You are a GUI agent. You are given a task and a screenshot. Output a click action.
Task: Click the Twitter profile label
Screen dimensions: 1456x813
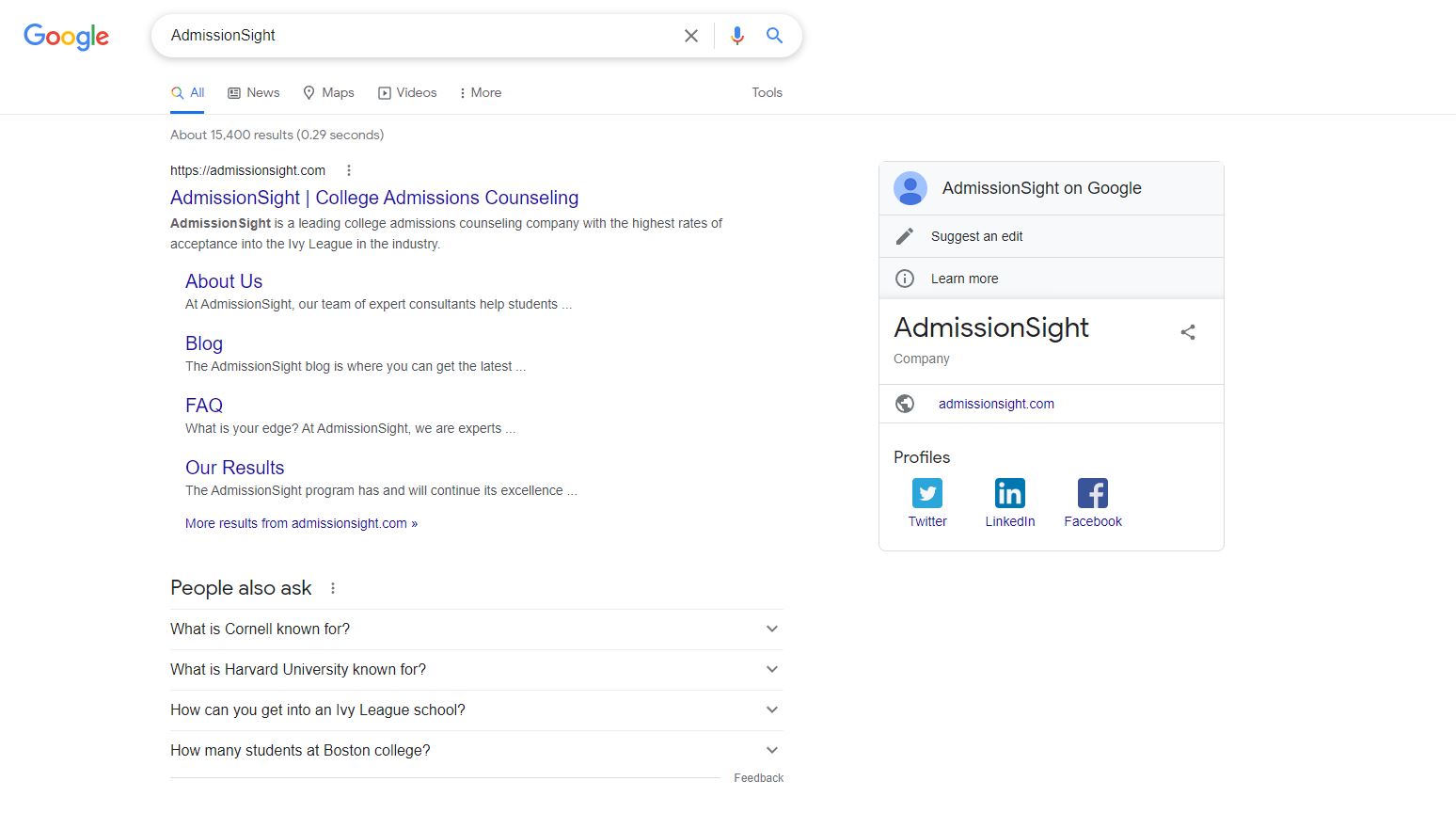point(927,521)
